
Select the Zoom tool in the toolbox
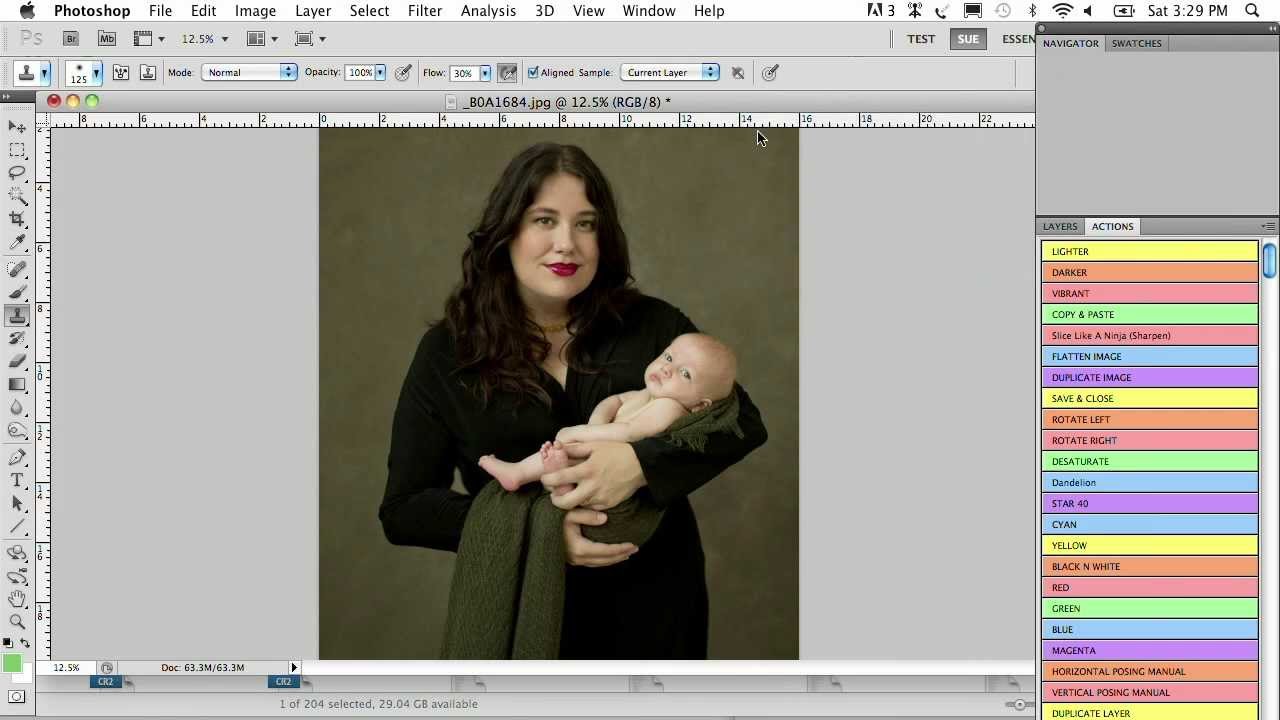pos(17,622)
